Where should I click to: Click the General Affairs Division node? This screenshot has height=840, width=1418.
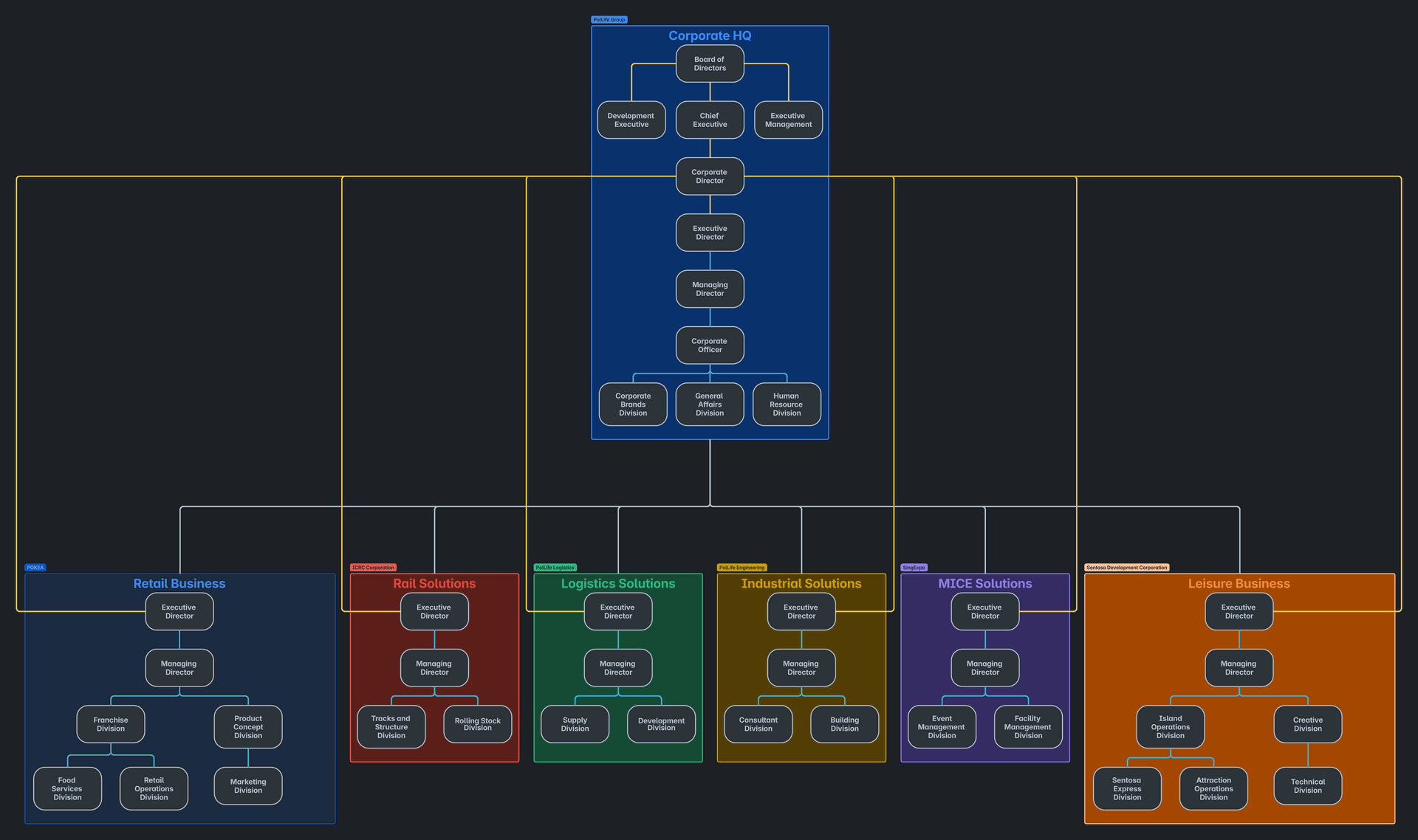[x=710, y=404]
